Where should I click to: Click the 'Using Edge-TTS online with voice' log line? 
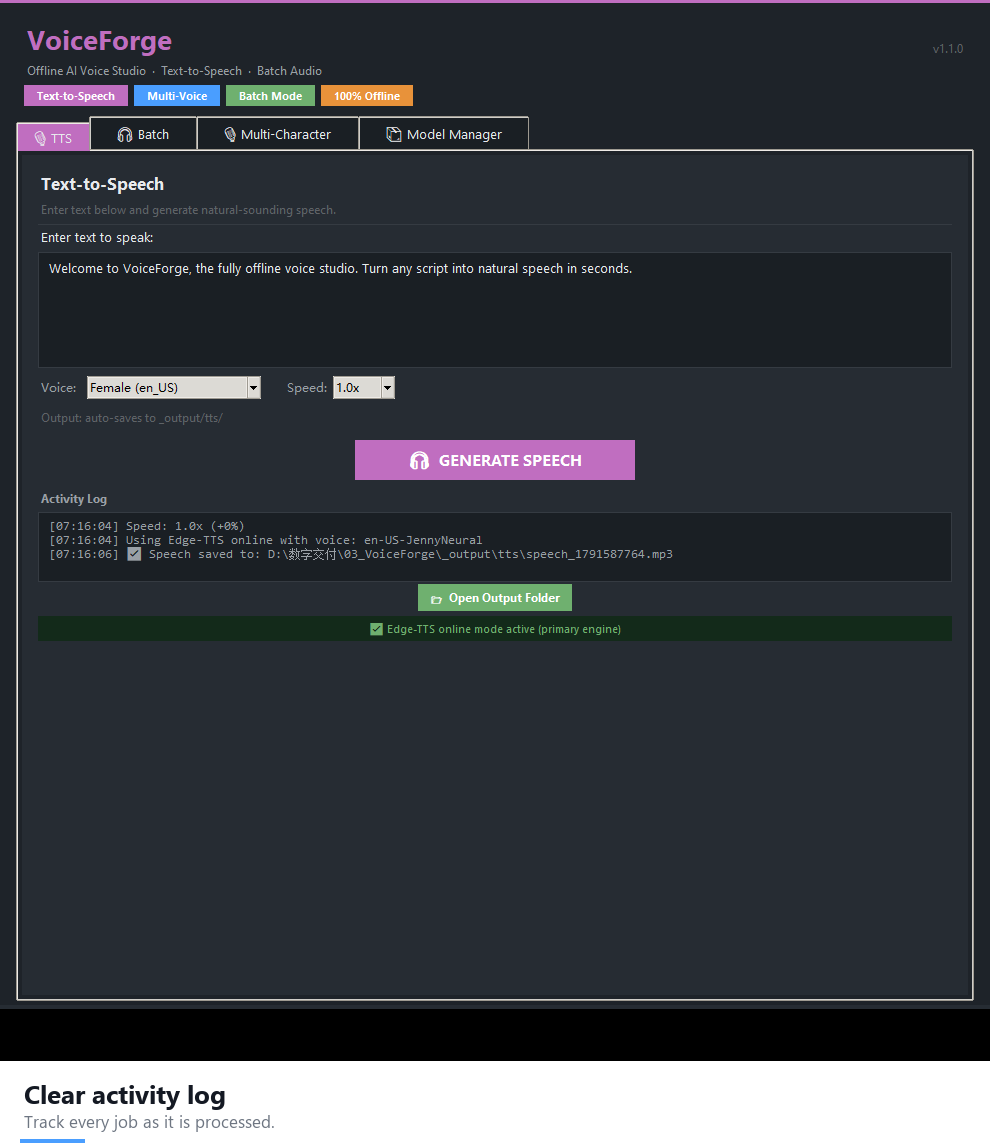point(266,540)
